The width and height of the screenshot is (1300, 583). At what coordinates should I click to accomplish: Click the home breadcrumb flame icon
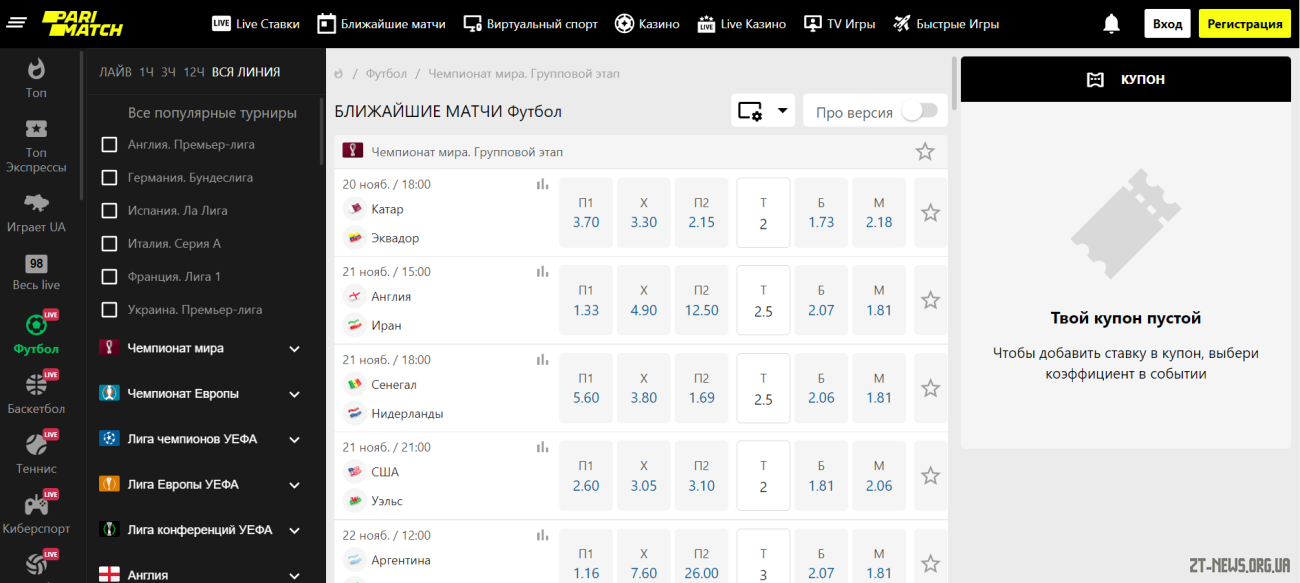[x=339, y=74]
